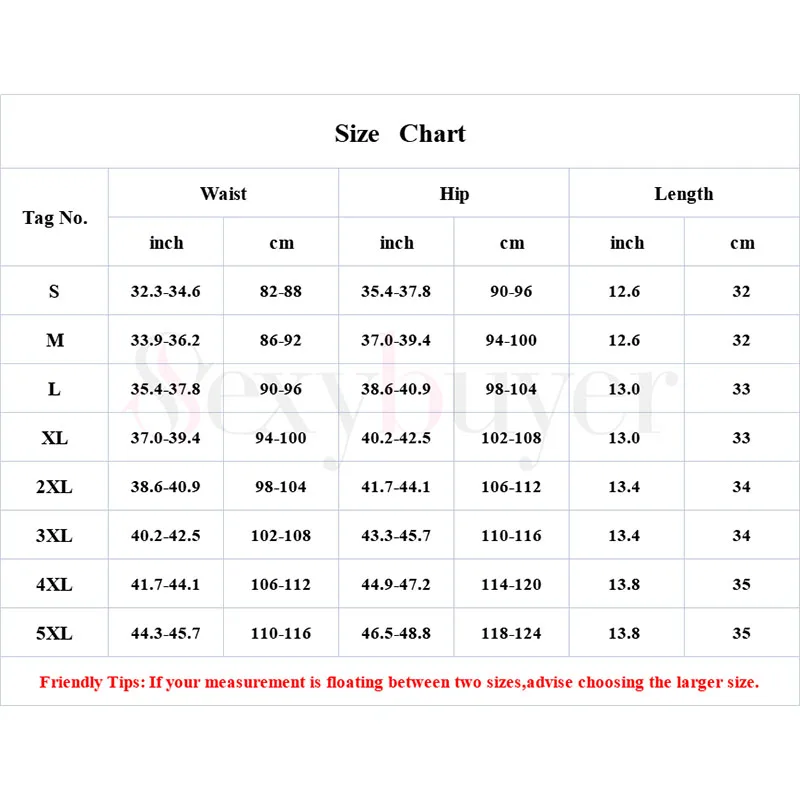This screenshot has width=800, height=800.
Task: Click the Size Chart title
Action: coord(400,134)
